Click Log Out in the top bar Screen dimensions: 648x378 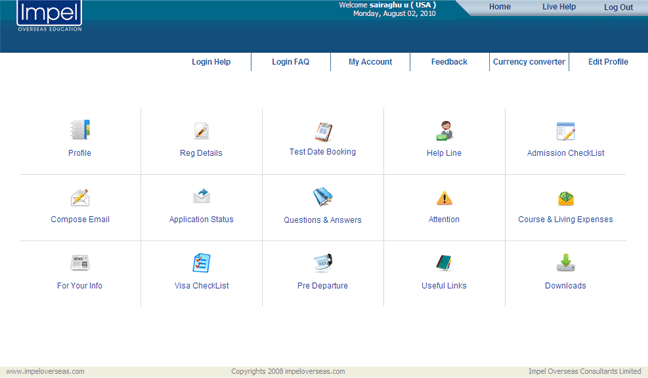(618, 7)
